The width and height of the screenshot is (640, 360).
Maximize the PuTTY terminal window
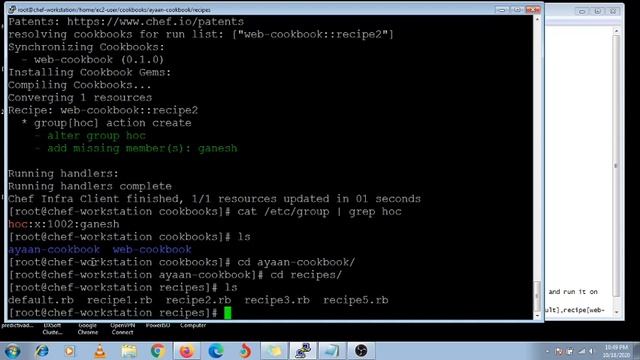(517, 10)
